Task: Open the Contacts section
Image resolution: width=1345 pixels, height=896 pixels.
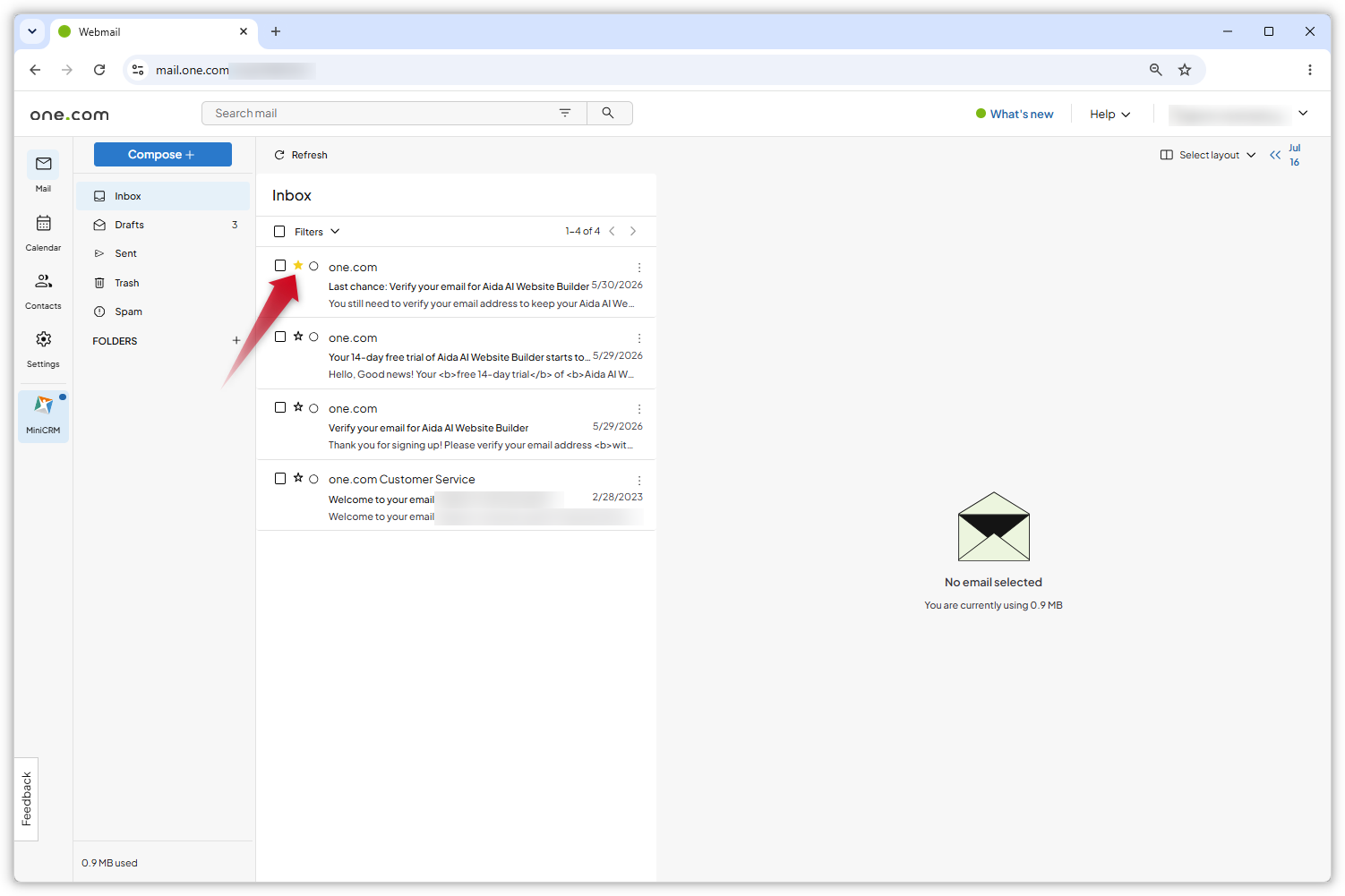Action: coord(43,290)
